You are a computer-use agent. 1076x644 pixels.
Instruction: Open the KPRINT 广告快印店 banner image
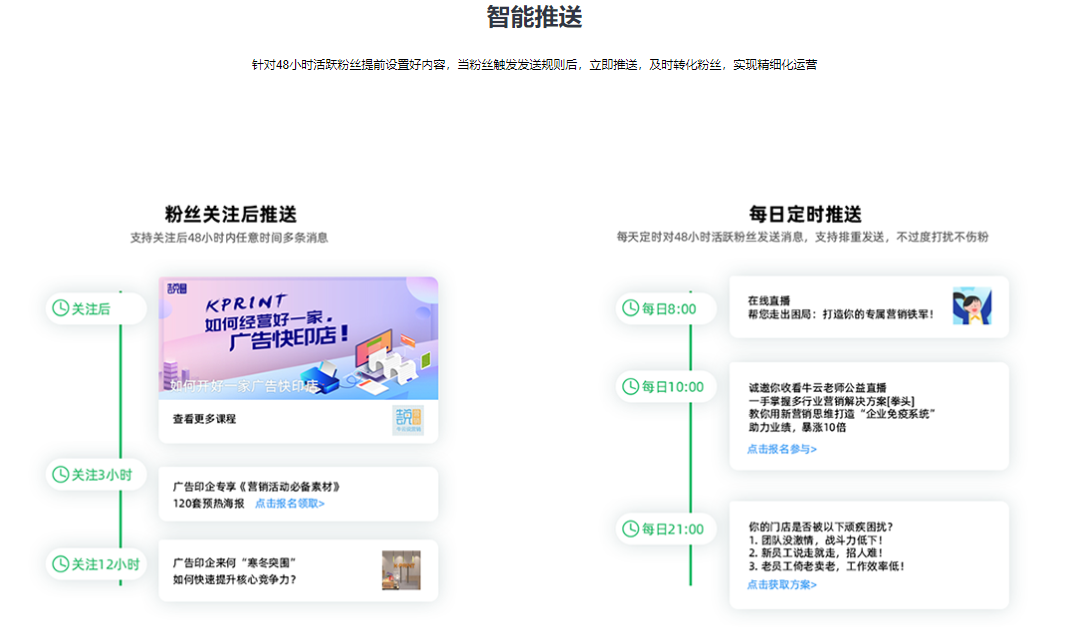click(298, 338)
